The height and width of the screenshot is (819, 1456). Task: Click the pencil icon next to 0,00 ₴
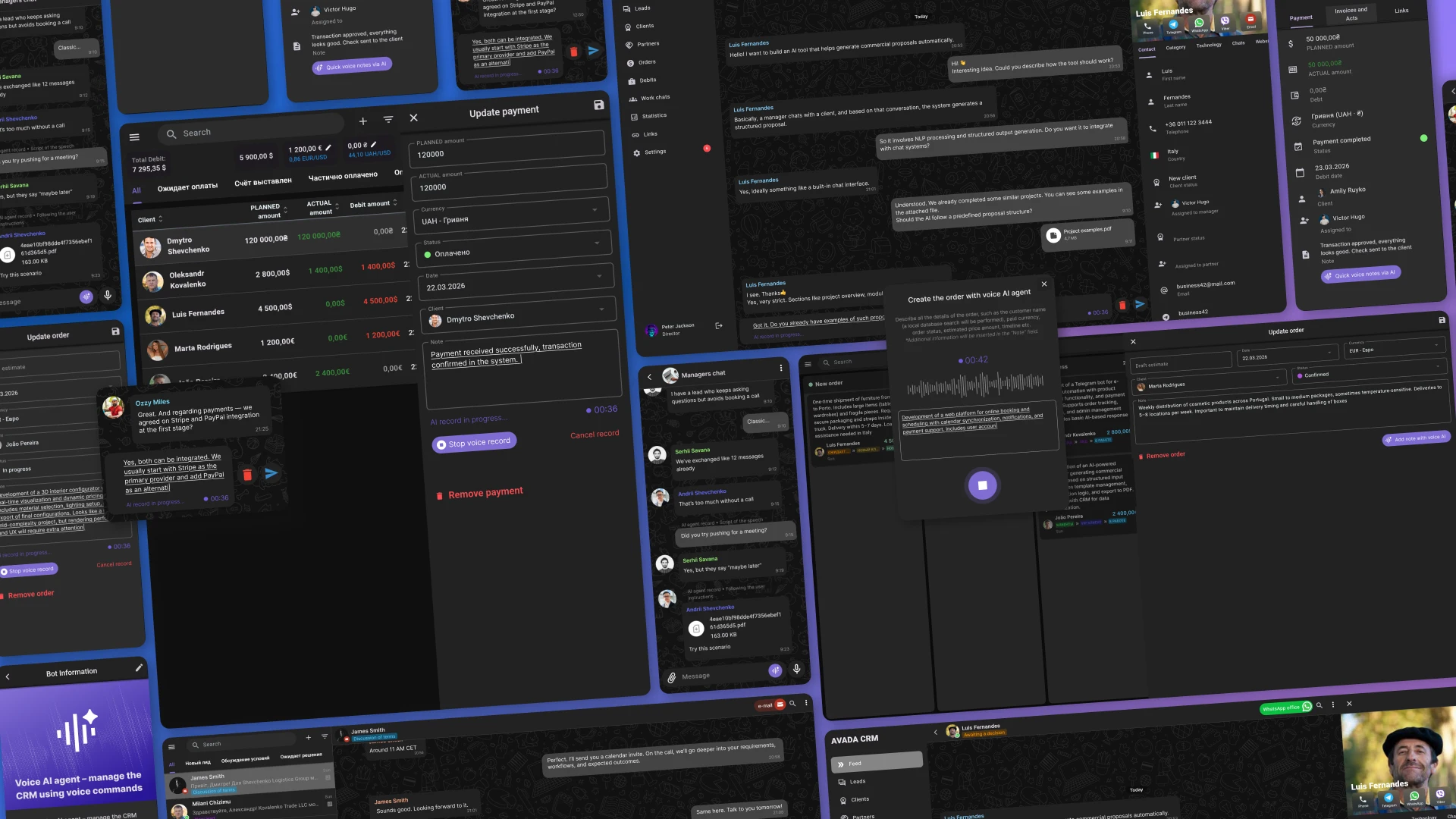373,144
